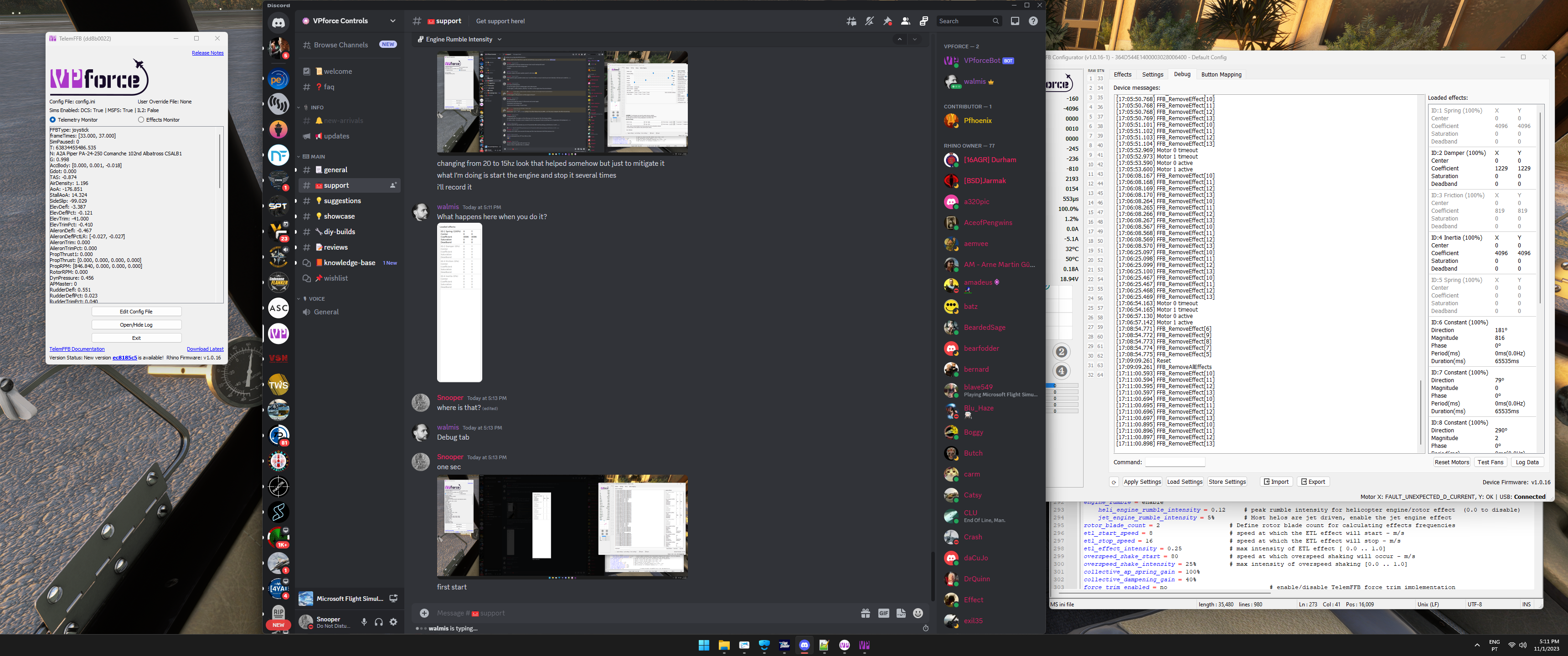Select Telemetry Monitor radio button
The image size is (1568, 656).
coord(53,120)
